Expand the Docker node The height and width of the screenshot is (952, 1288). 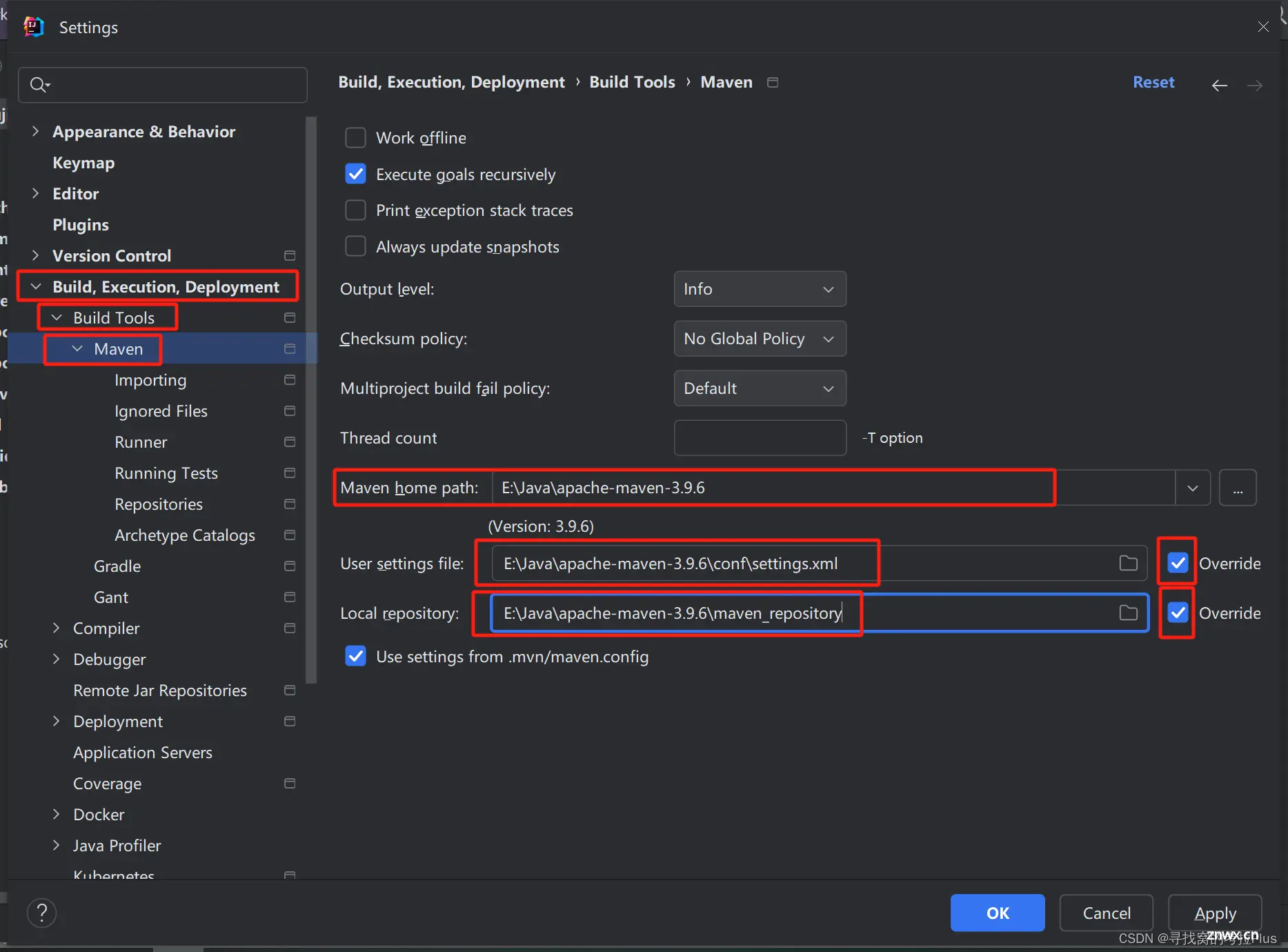coord(56,814)
